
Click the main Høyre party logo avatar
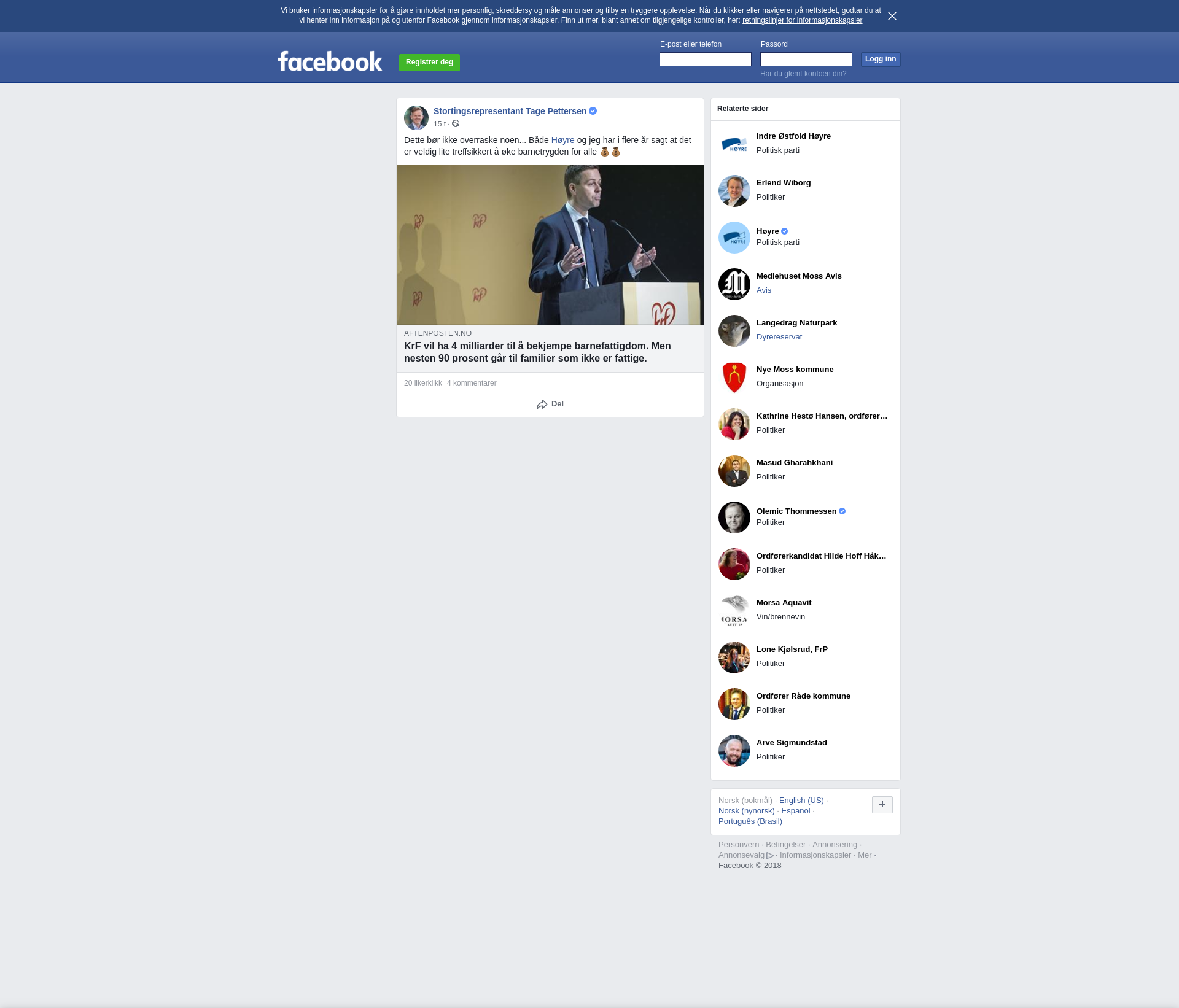click(734, 238)
